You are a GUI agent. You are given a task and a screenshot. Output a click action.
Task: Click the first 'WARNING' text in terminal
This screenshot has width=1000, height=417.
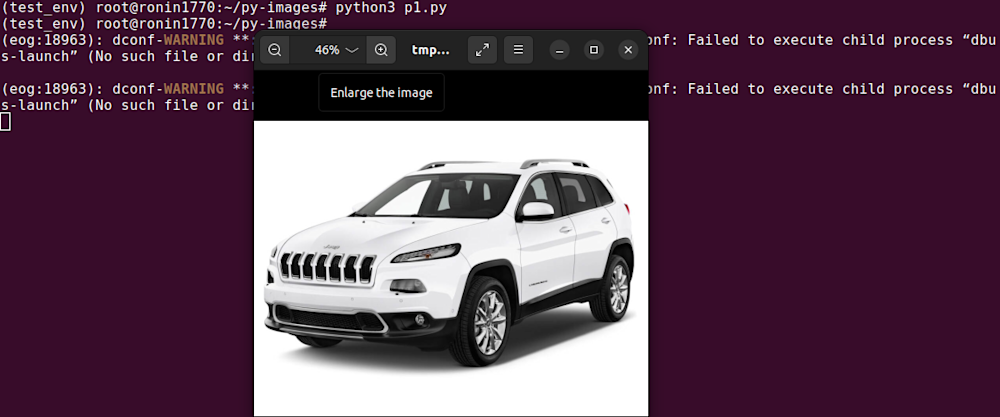click(194, 40)
